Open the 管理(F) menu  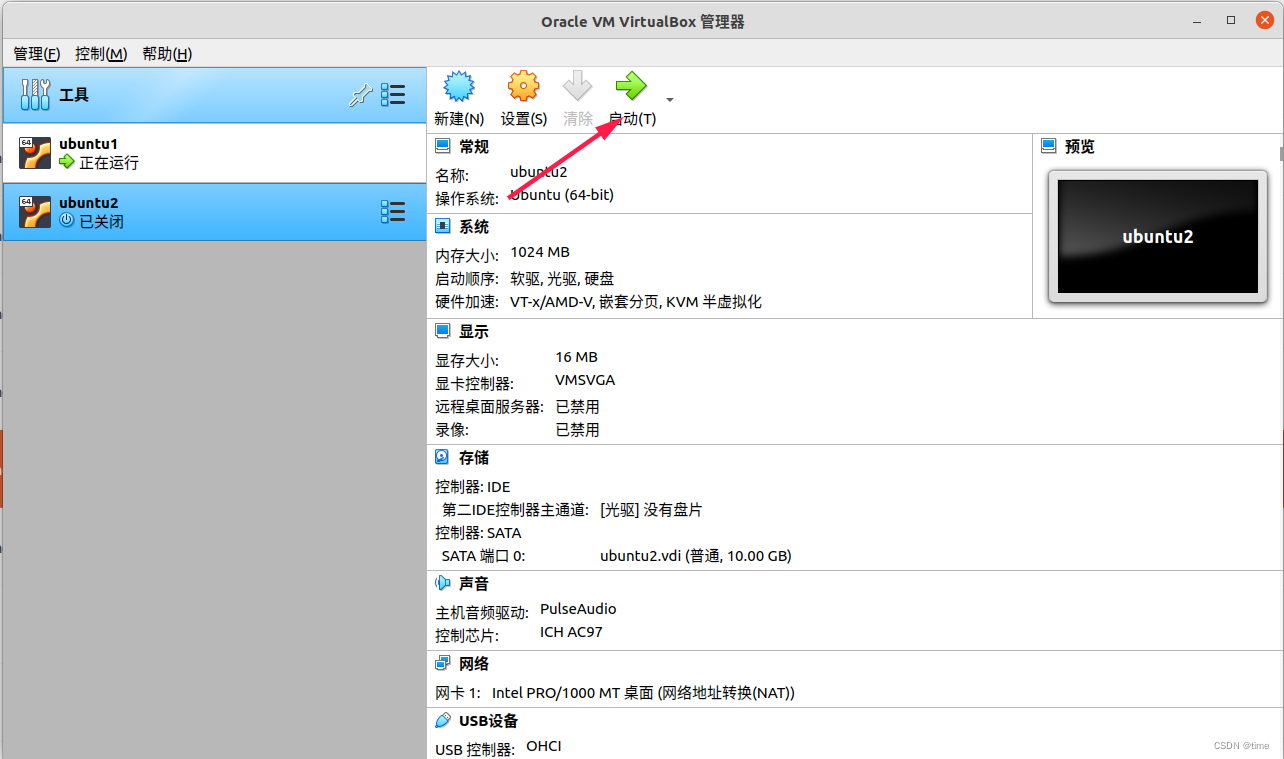click(37, 54)
